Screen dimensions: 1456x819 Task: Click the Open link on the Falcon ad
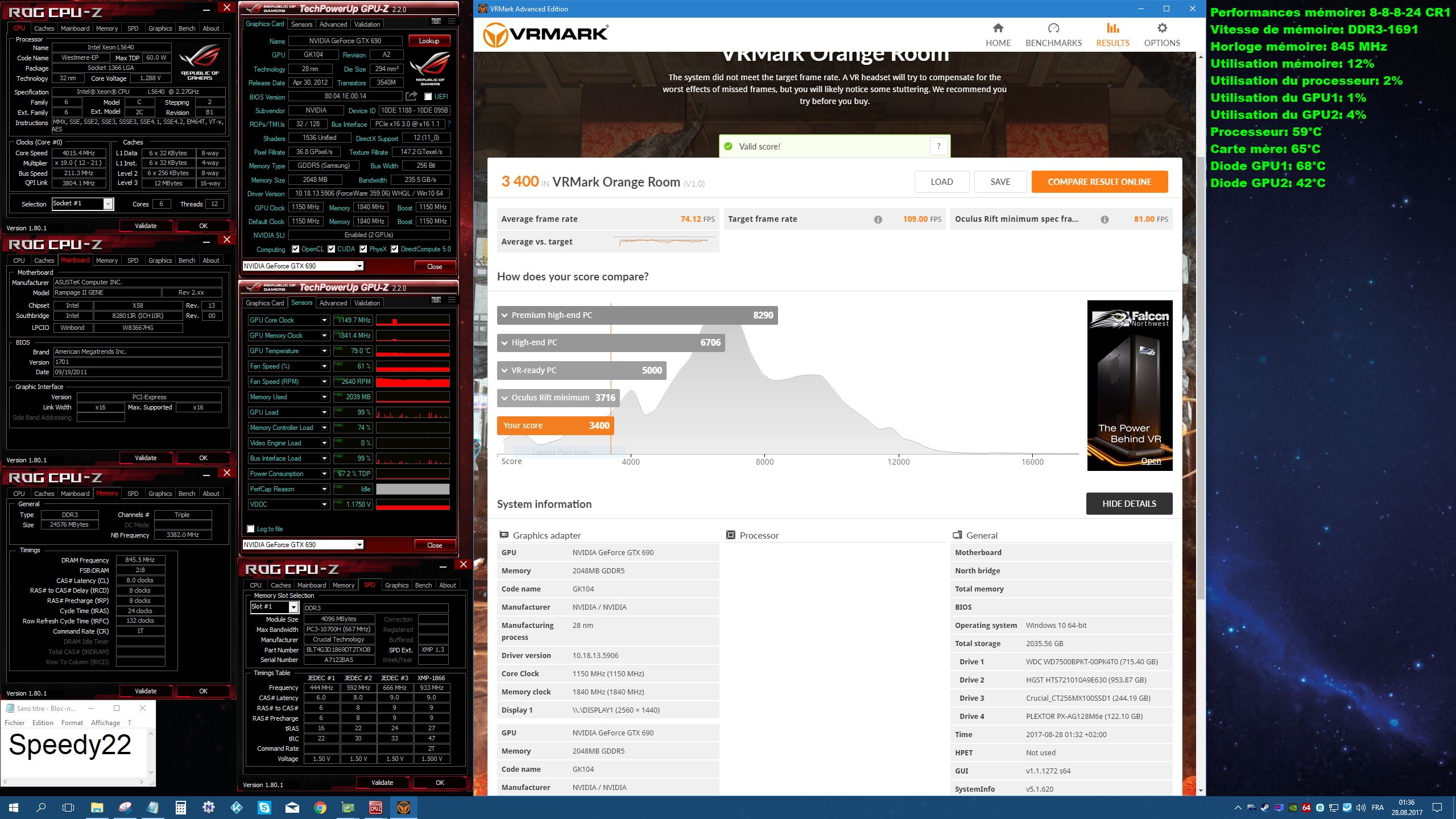[x=1151, y=461]
